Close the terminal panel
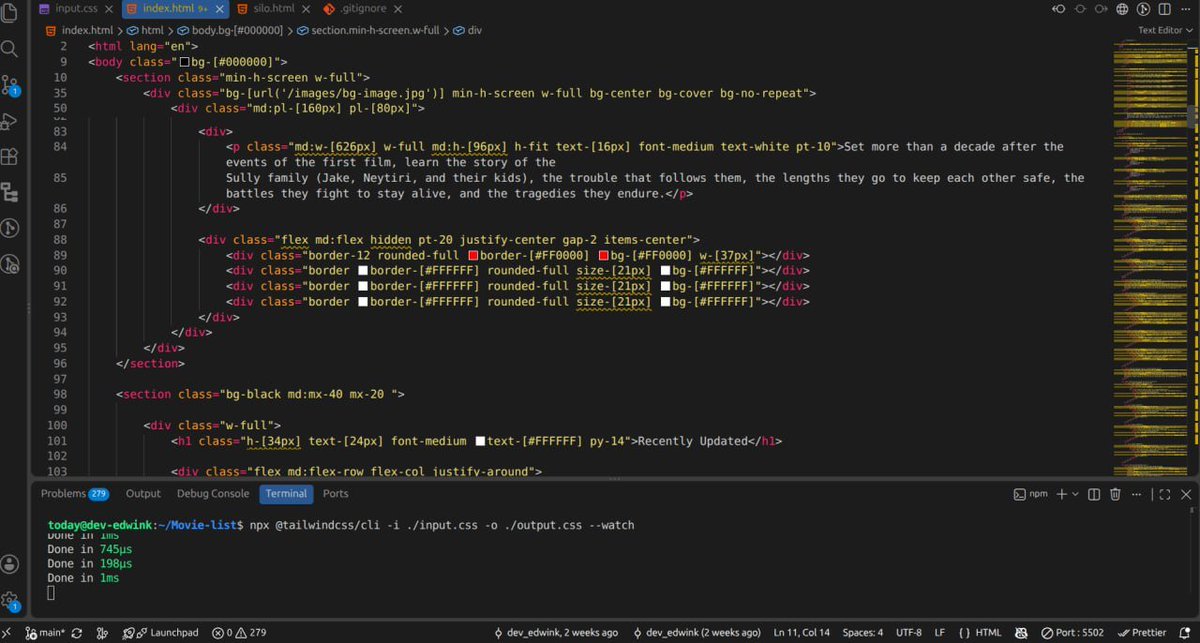The width and height of the screenshot is (1200, 643). (1186, 494)
